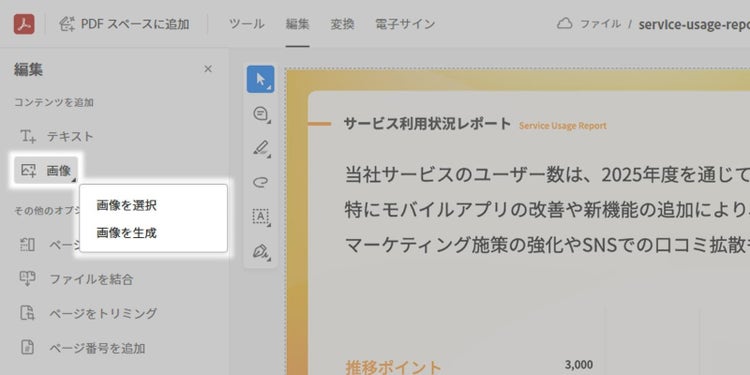This screenshot has height=375, width=750.
Task: Choose テキスト to add text
Action: tap(70, 136)
